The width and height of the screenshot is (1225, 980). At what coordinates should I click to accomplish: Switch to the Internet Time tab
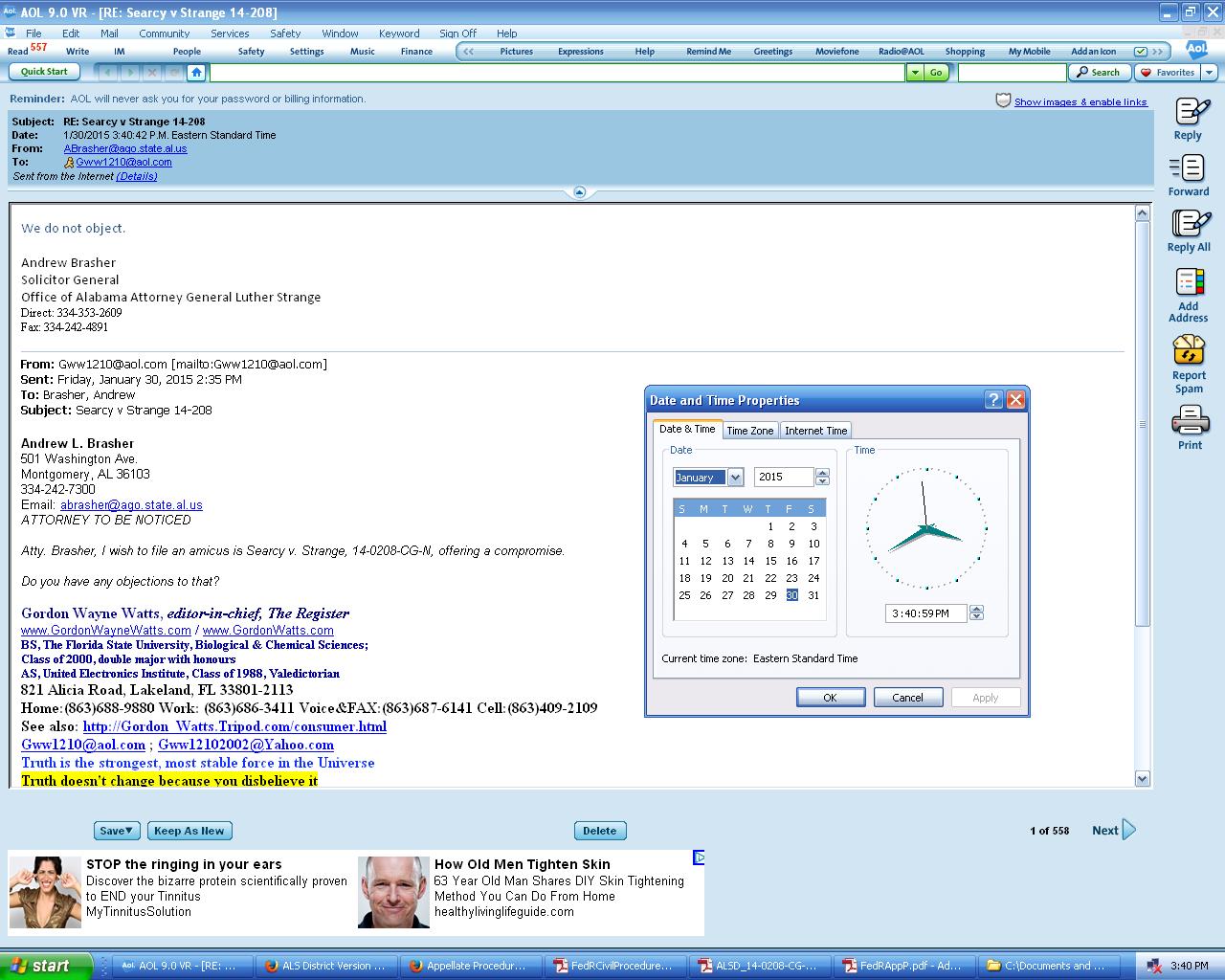pyautogui.click(x=816, y=431)
